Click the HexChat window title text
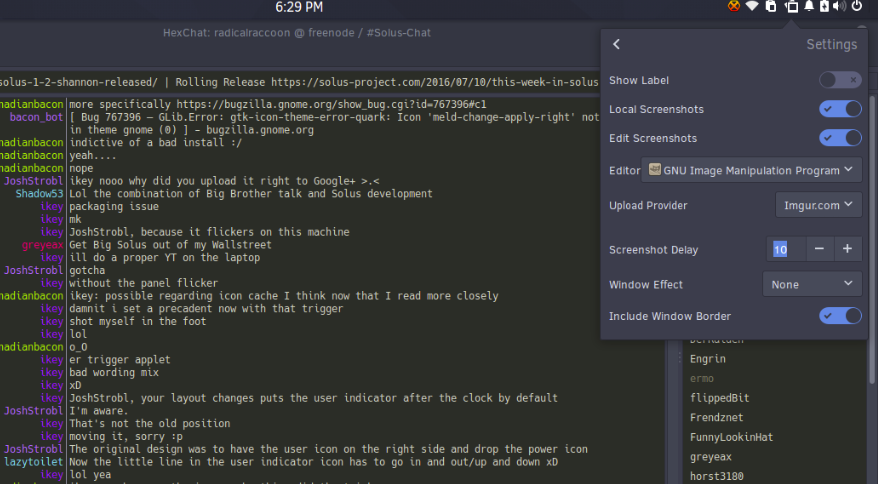The height and width of the screenshot is (484, 878). click(297, 32)
